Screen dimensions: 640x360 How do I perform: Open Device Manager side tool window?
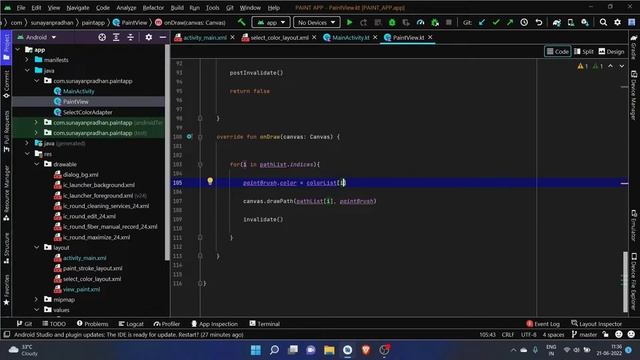pyautogui.click(x=633, y=95)
